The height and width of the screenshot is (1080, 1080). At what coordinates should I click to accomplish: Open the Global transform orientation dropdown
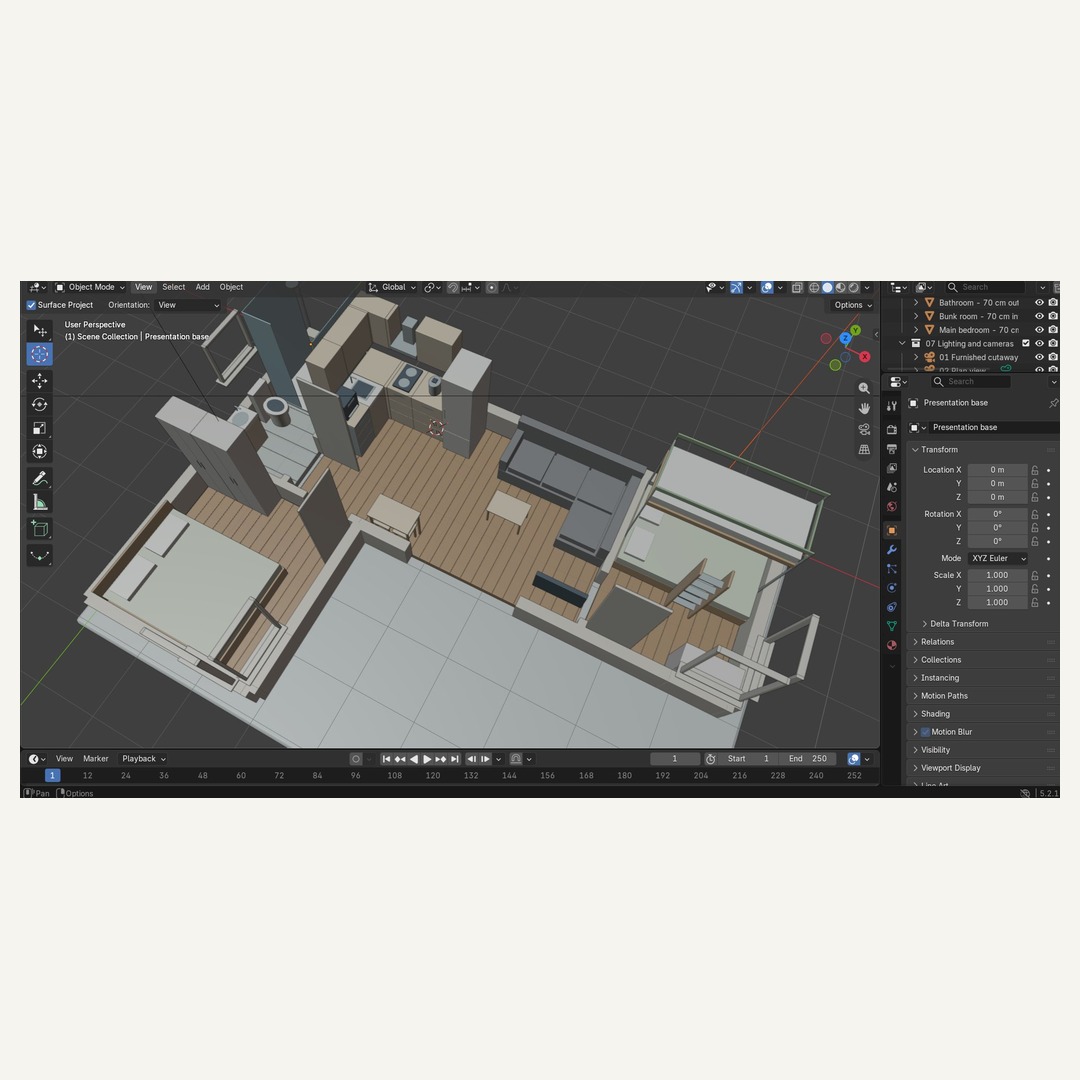click(392, 287)
